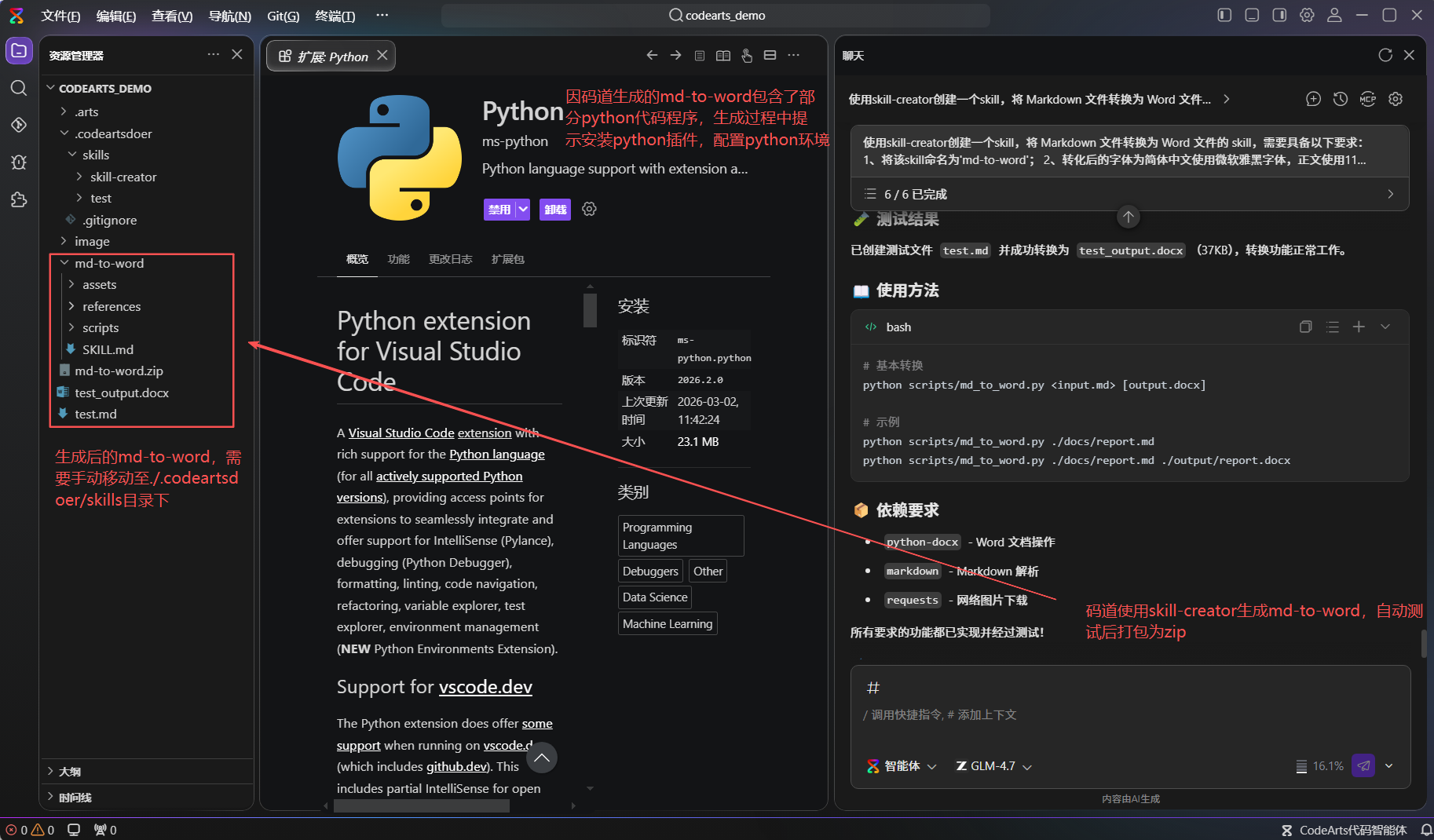Expand the 6/6 已完成 task list
Viewport: 1434px width, 840px height.
point(1130,194)
